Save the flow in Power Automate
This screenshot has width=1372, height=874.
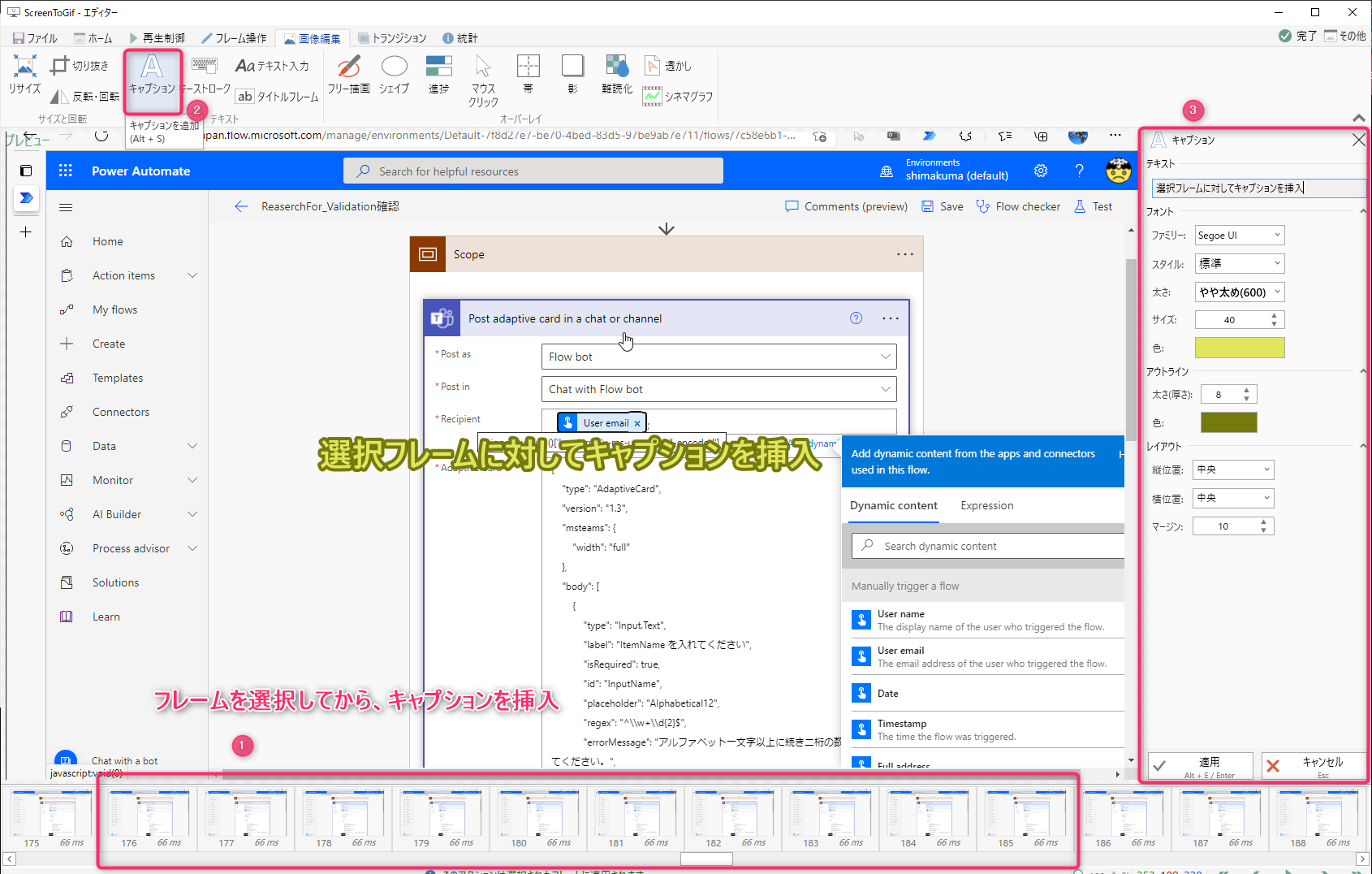point(943,206)
